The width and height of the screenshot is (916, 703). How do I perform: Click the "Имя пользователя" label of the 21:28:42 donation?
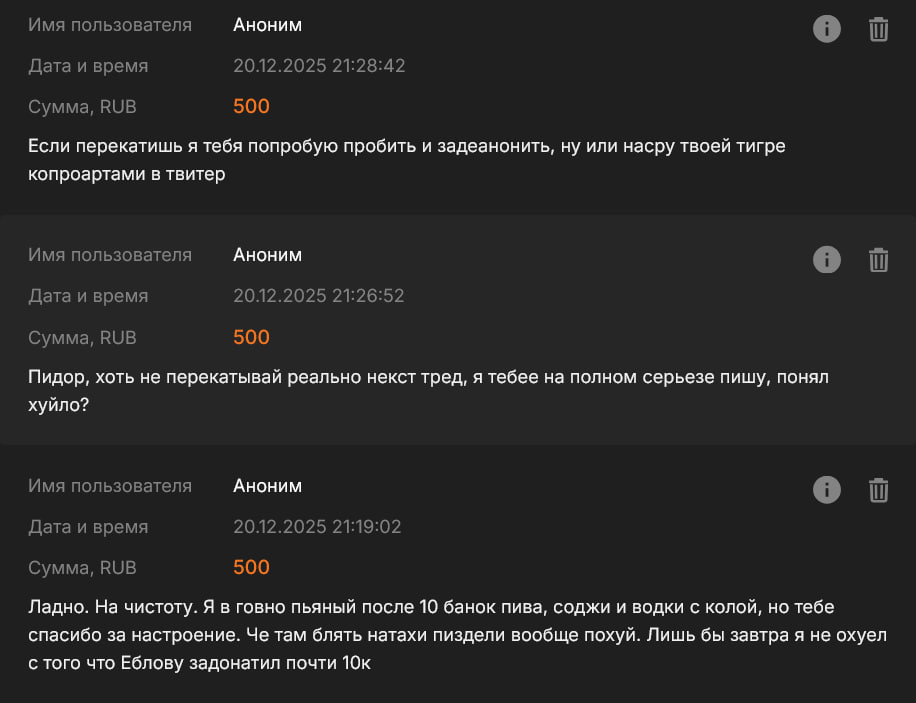pyautogui.click(x=110, y=25)
